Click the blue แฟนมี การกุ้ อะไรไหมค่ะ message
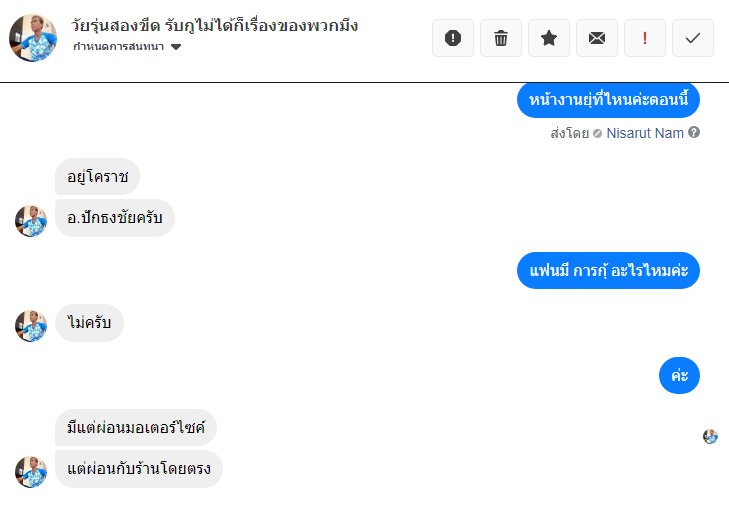The height and width of the screenshot is (520, 729). point(608,270)
